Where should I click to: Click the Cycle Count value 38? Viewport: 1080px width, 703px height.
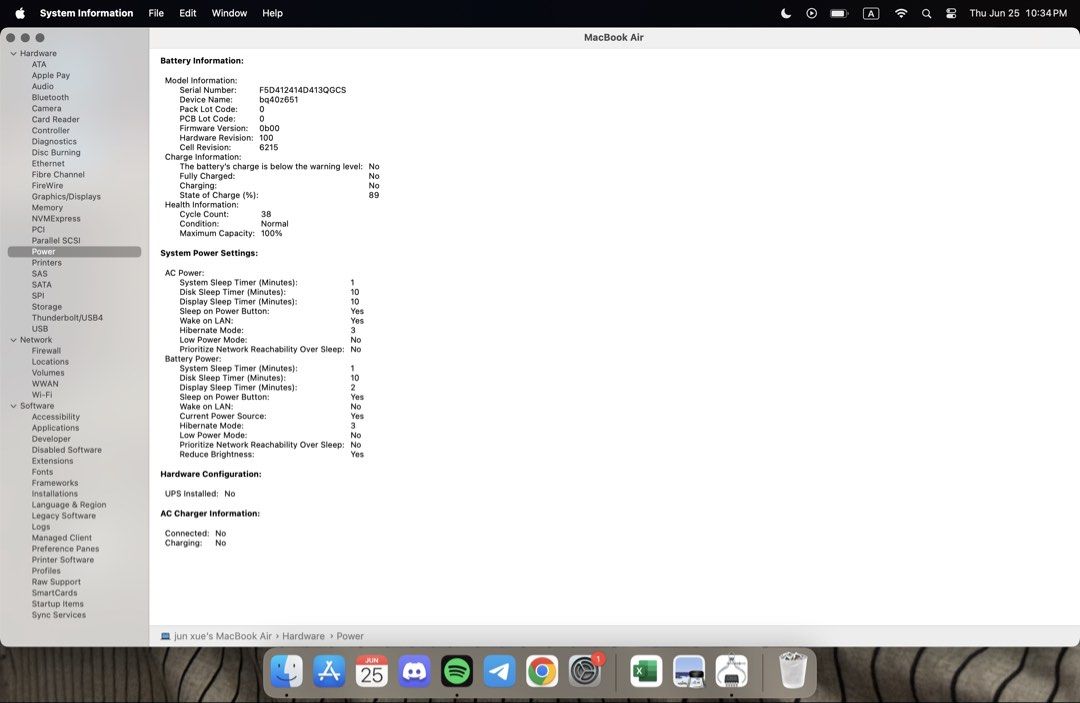click(266, 214)
